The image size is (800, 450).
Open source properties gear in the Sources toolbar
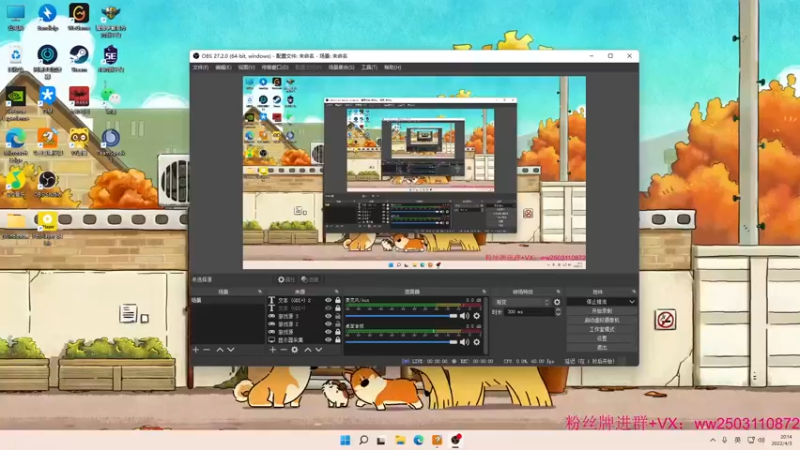(295, 350)
